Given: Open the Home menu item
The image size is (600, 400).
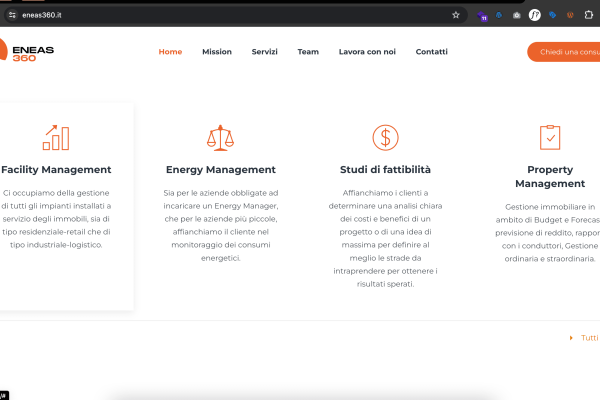Looking at the screenshot, I should 170,52.
